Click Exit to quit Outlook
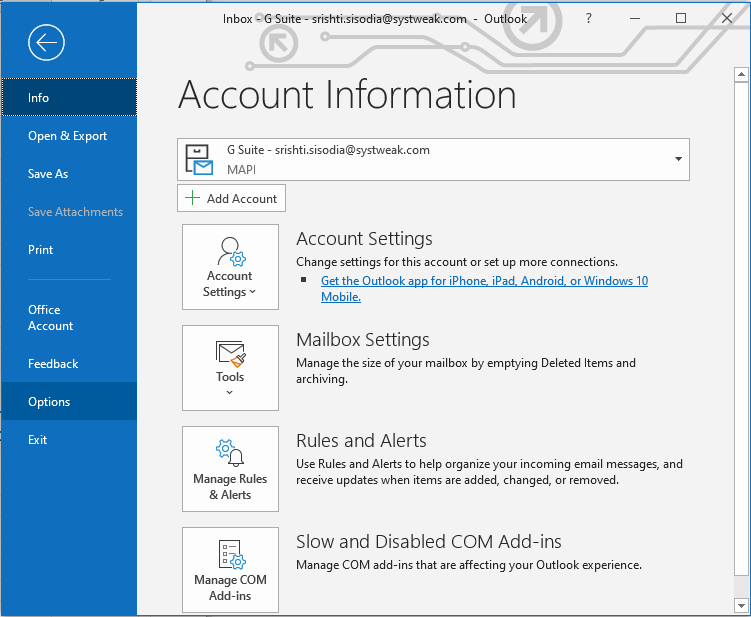Viewport: 751px width, 617px height. coord(69,439)
